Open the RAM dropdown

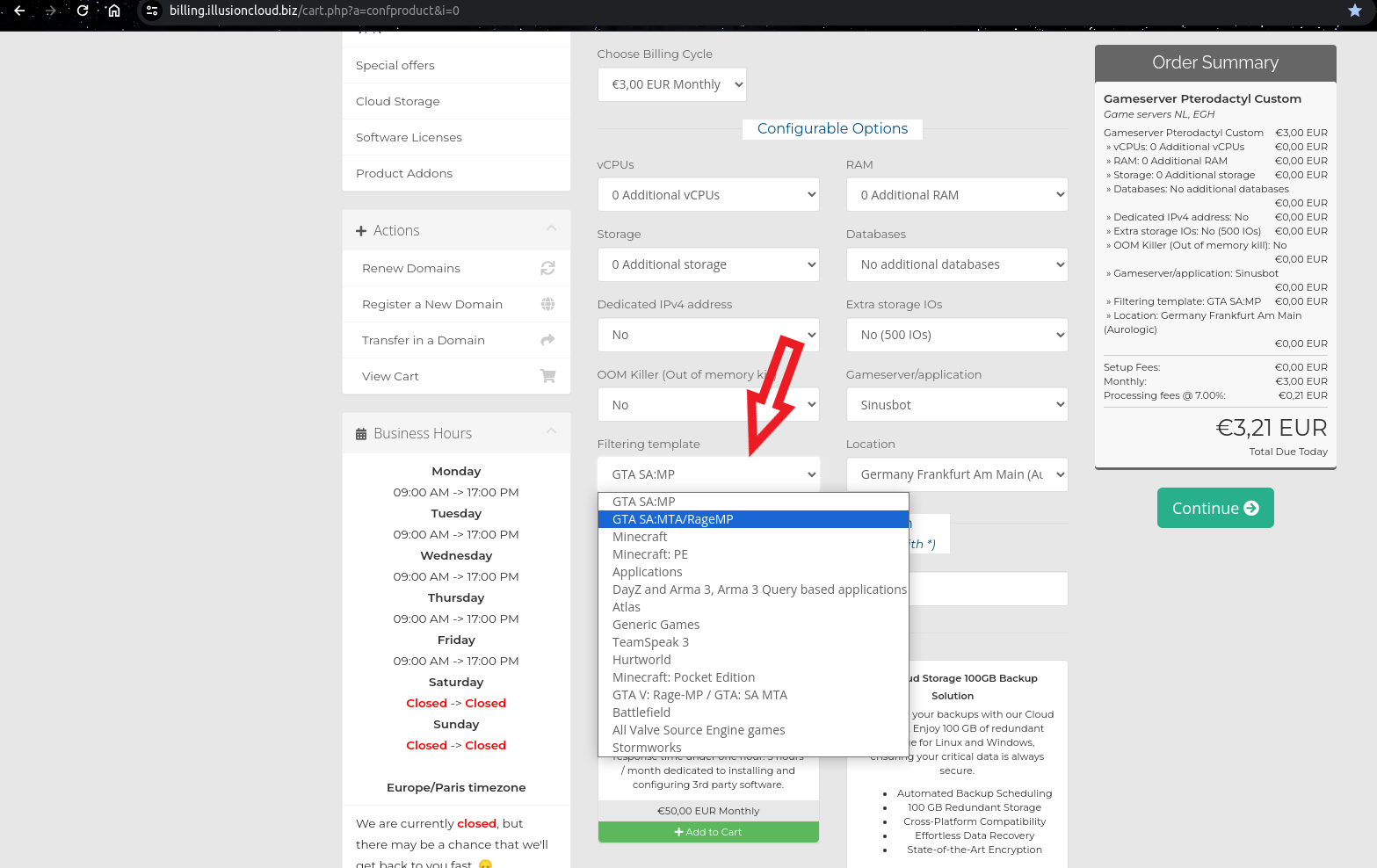point(957,195)
